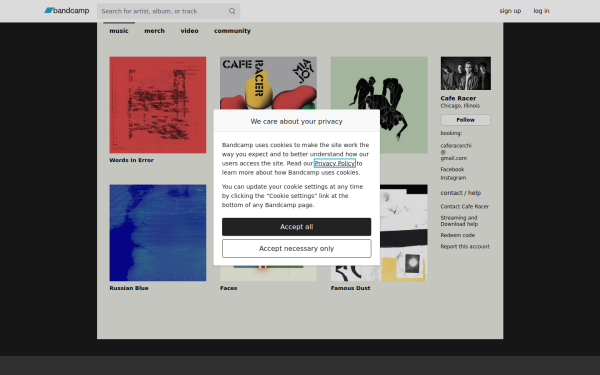Click the Cafe Racer artist name
Image resolution: width=600 pixels, height=375 pixels.
pos(458,98)
